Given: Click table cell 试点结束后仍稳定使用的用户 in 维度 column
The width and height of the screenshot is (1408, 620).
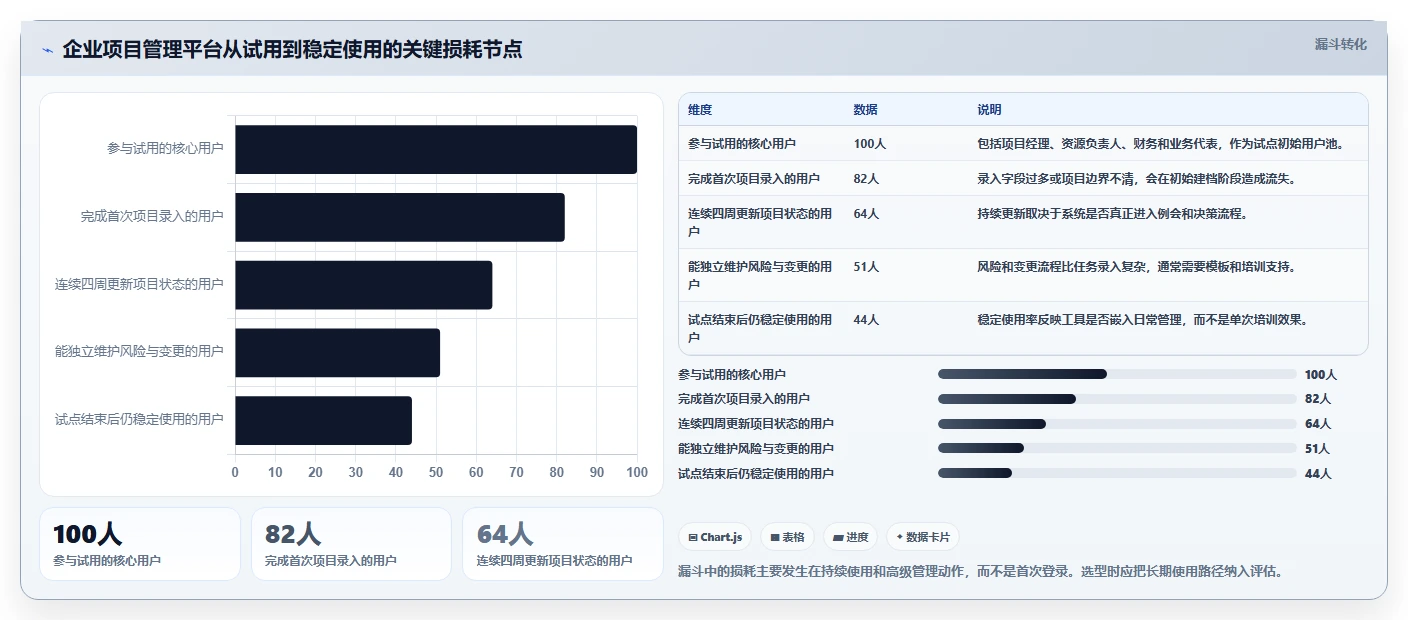Looking at the screenshot, I should point(760,328).
